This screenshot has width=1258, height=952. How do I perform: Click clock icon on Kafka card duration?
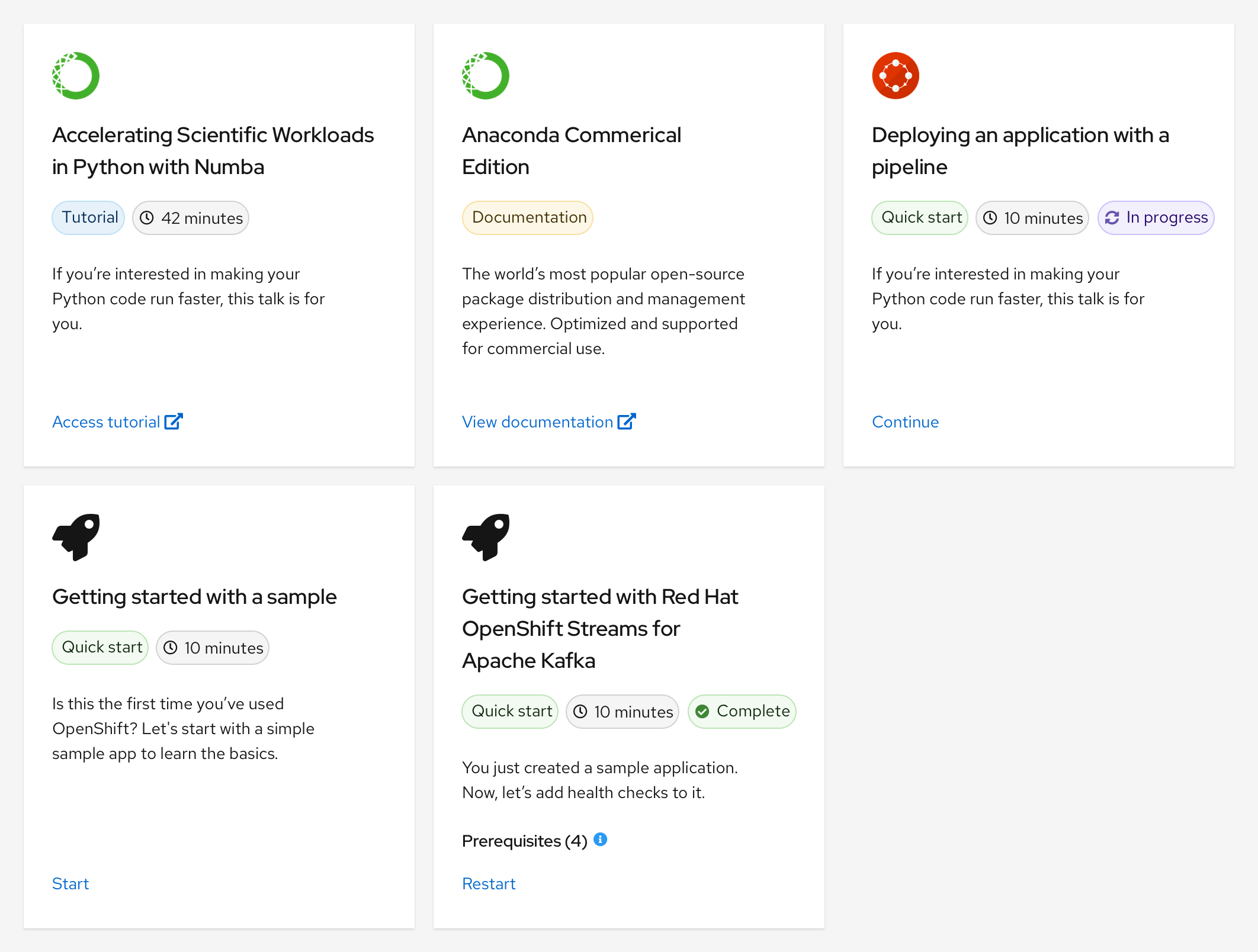[x=580, y=712]
